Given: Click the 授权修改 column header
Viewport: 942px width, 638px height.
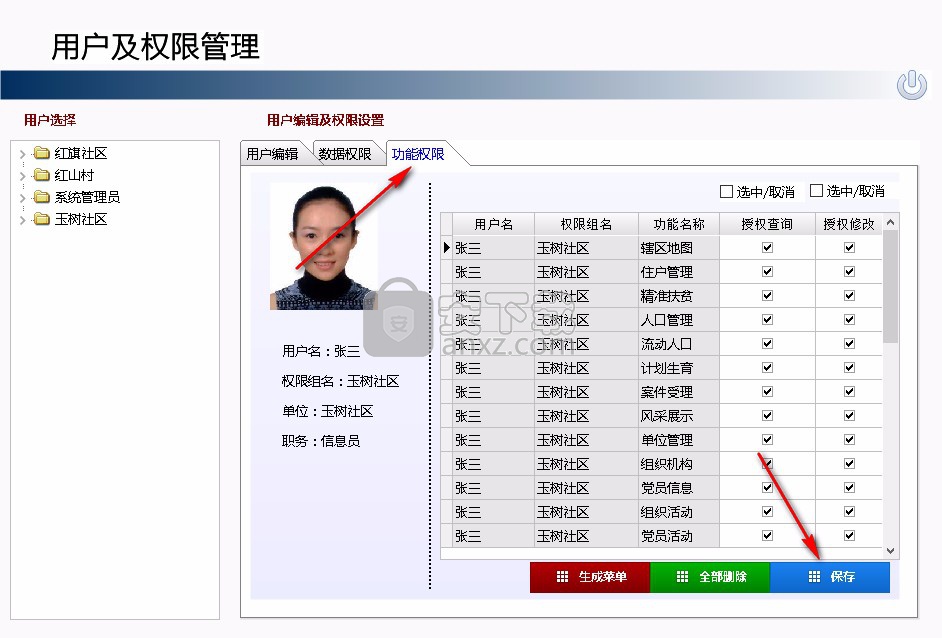Looking at the screenshot, I should [x=849, y=224].
